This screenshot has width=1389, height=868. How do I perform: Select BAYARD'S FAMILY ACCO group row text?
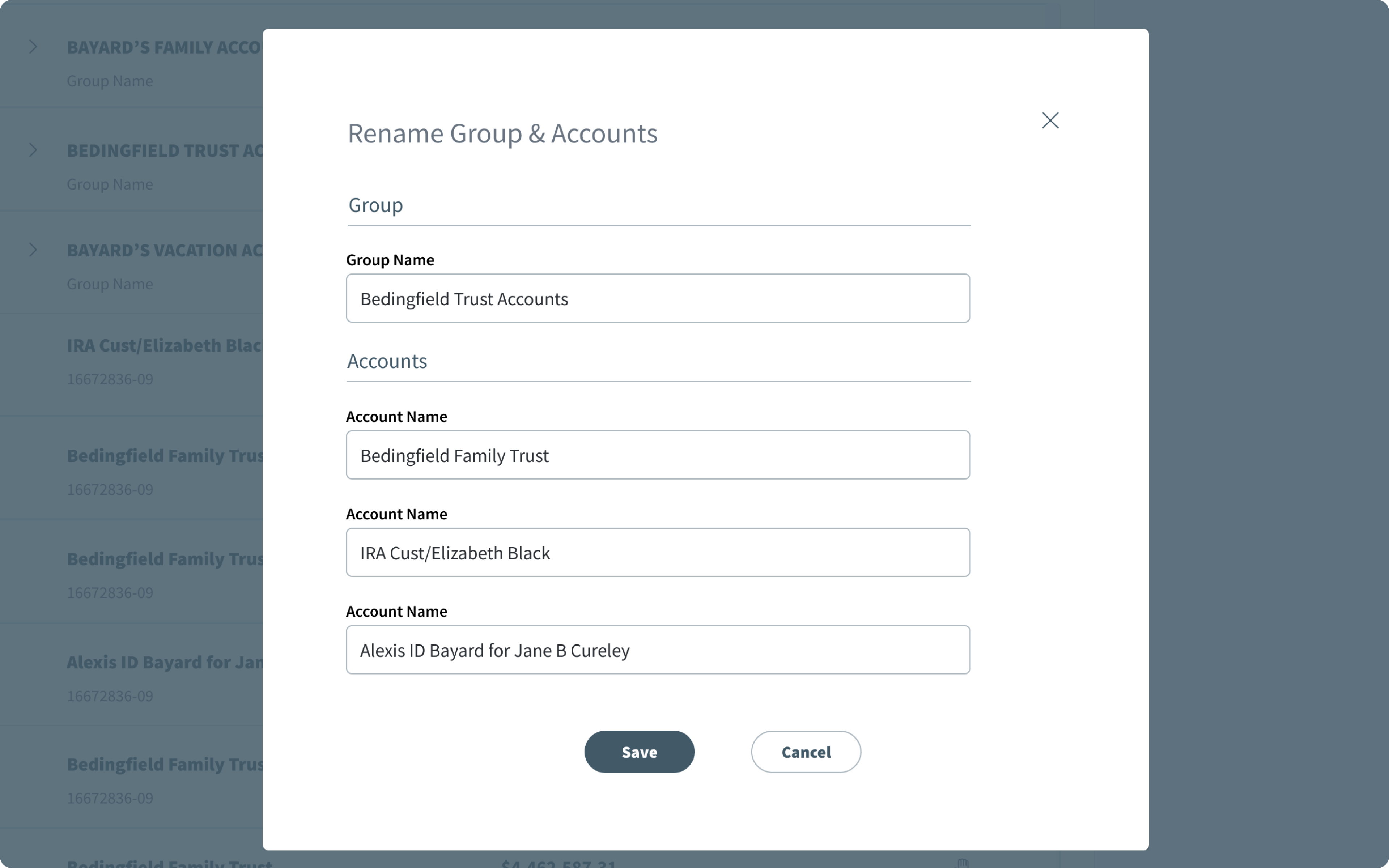point(165,47)
